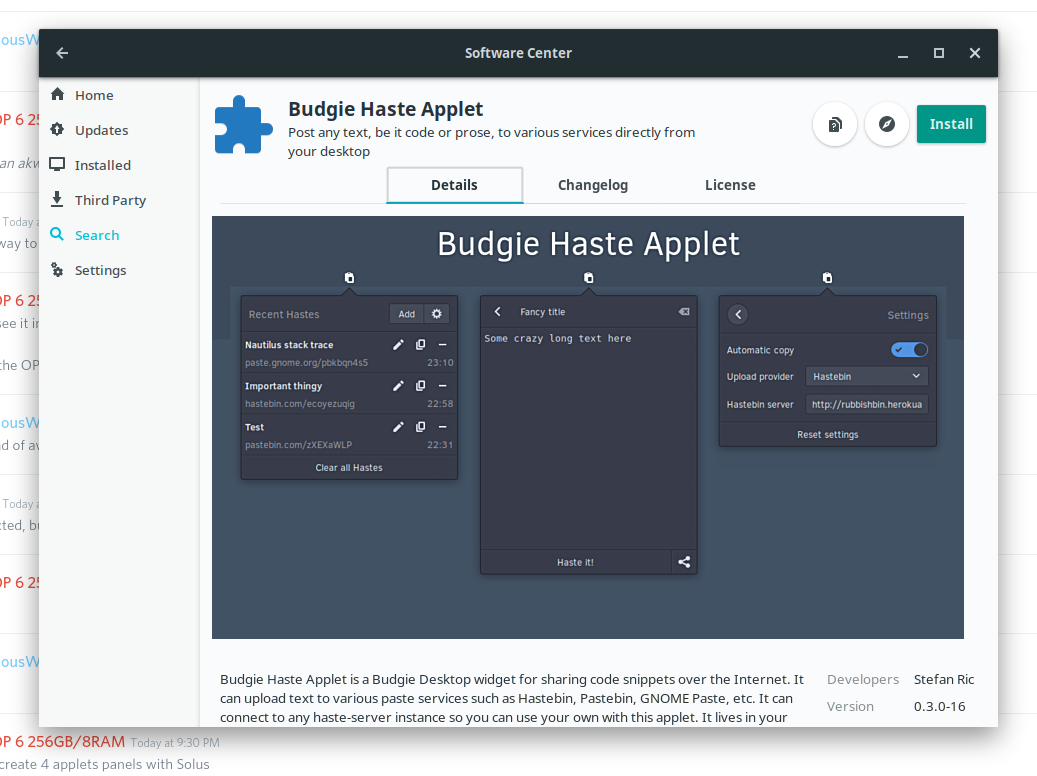Click the Hastebin server URL field
Image resolution: width=1037 pixels, height=776 pixels.
pyautogui.click(x=866, y=404)
